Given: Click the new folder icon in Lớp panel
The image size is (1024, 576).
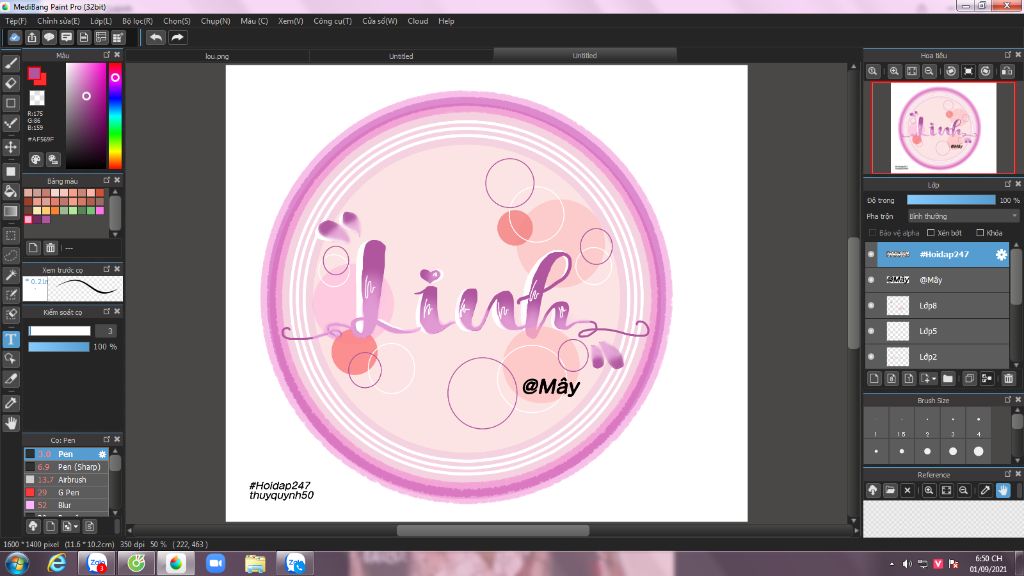Looking at the screenshot, I should [948, 379].
